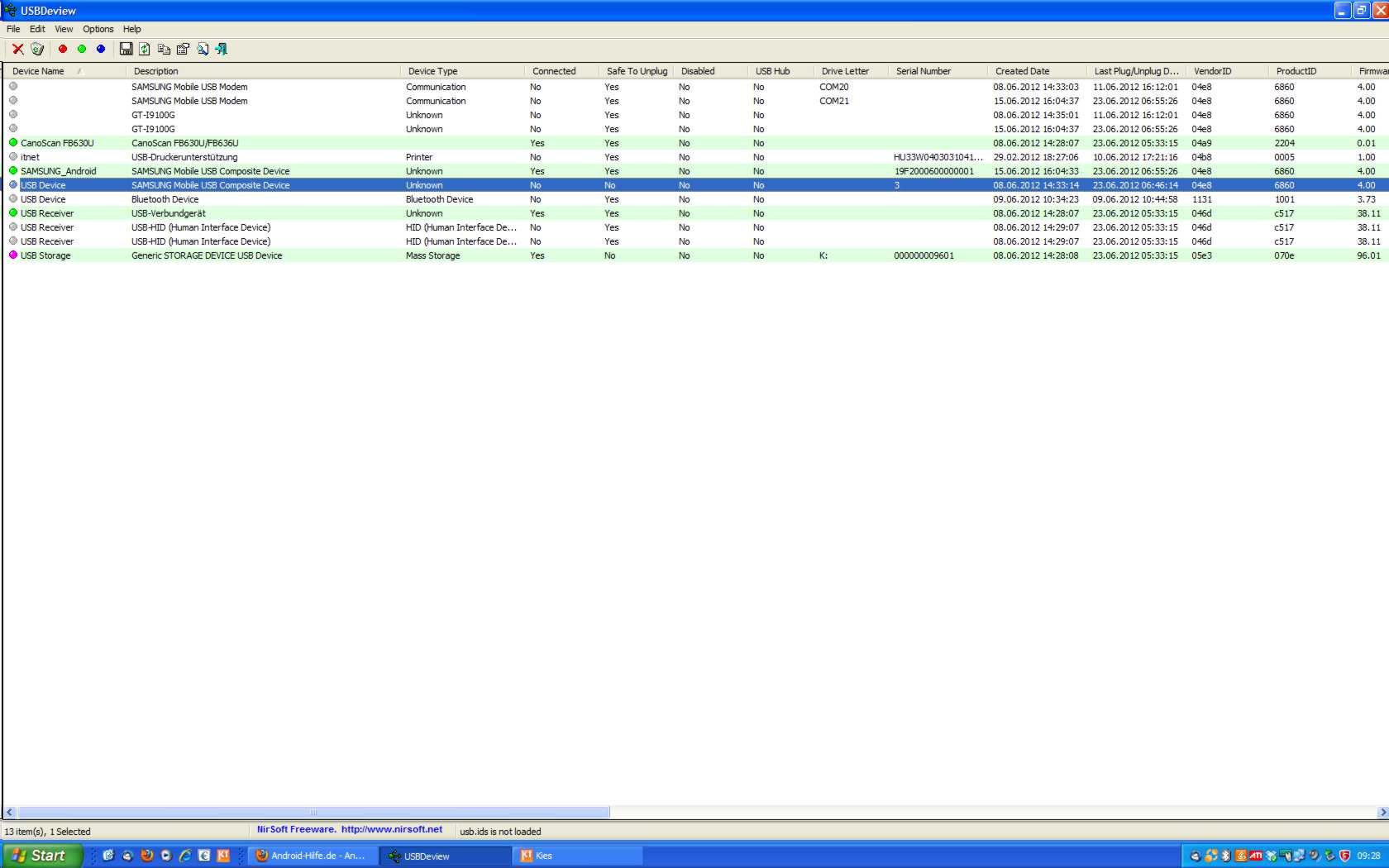The image size is (1389, 868).
Task: Click the USBDeview title bar app icon
Action: tap(10, 10)
